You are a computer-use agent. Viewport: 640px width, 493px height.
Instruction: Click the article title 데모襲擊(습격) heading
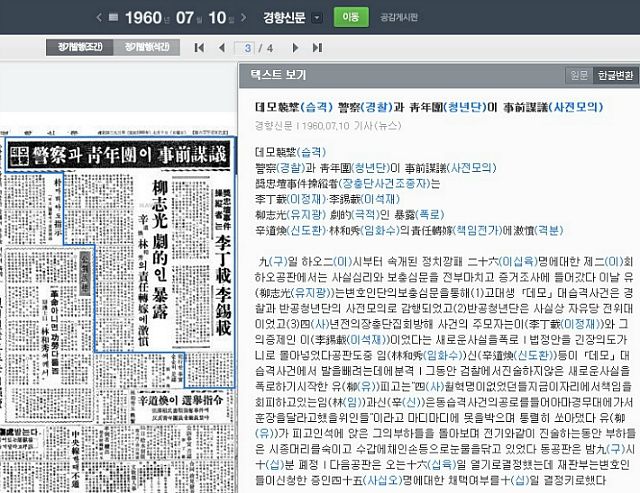(429, 107)
